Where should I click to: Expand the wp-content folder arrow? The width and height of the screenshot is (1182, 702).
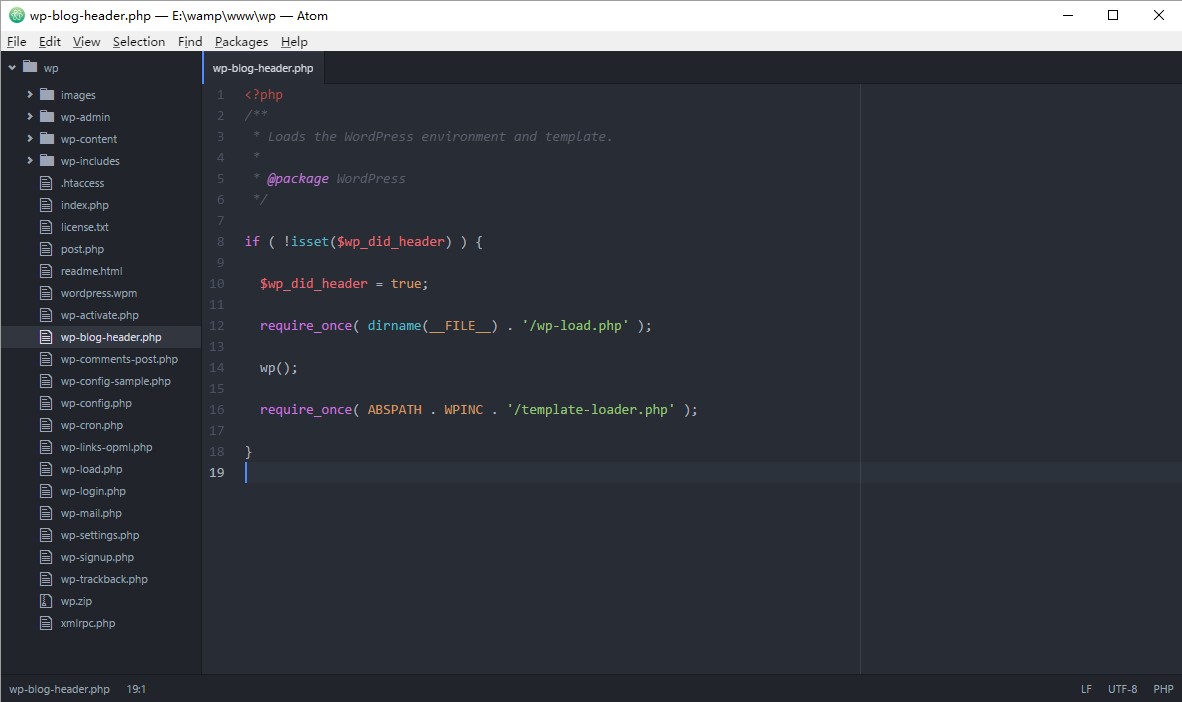[x=30, y=139]
